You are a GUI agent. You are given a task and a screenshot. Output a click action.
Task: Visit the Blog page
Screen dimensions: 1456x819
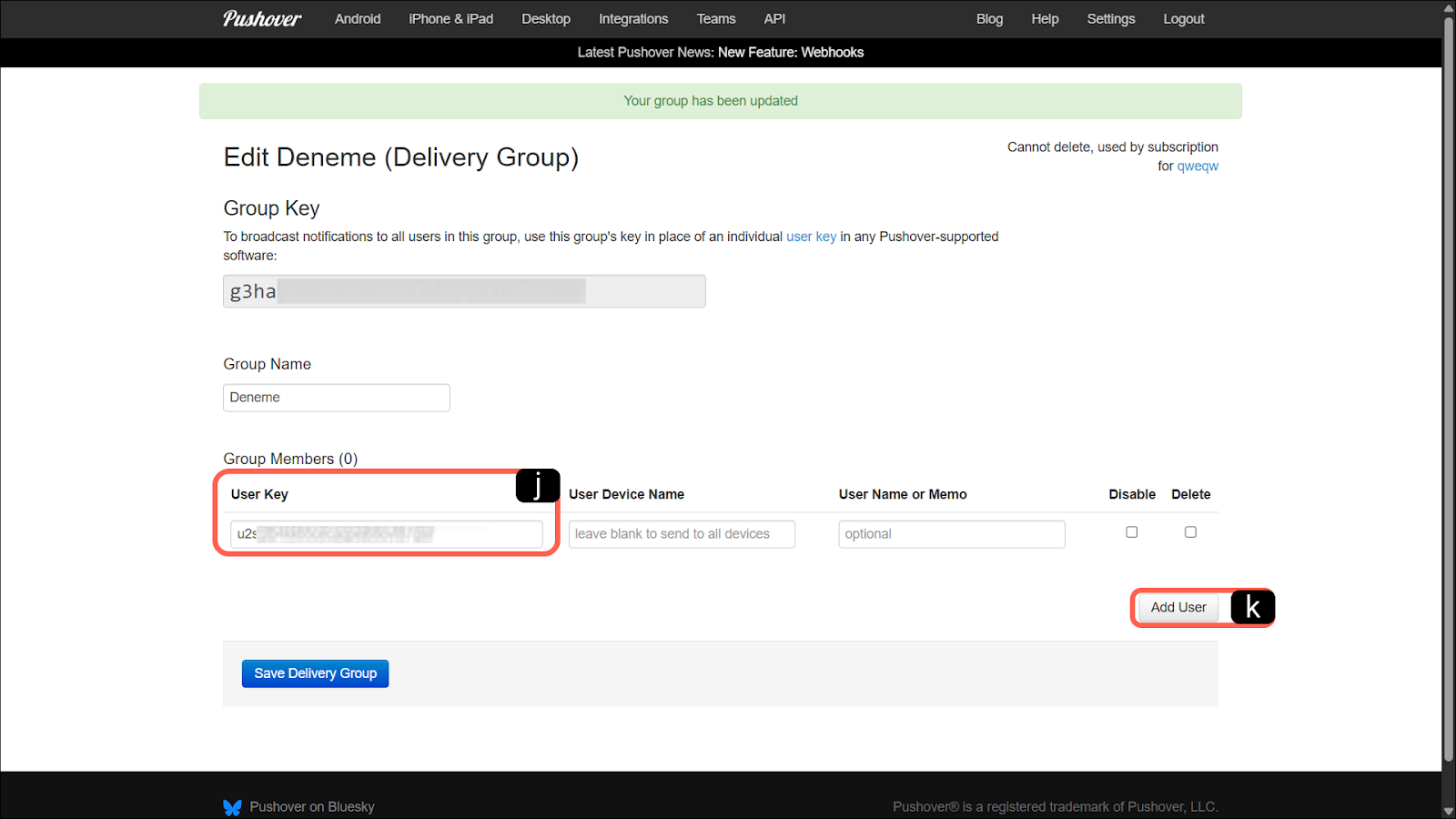pyautogui.click(x=989, y=19)
